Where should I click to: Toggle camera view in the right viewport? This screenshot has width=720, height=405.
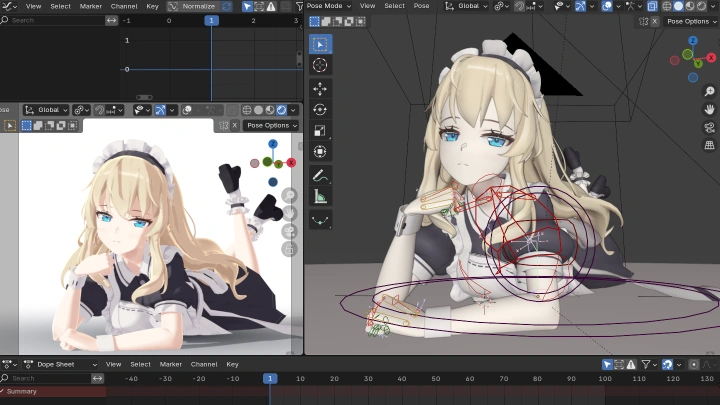pos(709,126)
